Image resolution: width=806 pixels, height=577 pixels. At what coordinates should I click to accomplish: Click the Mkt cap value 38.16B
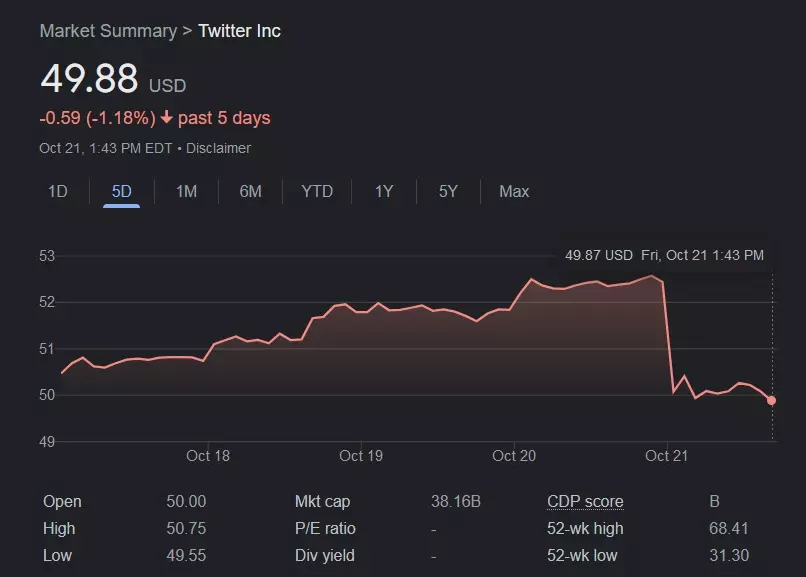click(x=456, y=502)
